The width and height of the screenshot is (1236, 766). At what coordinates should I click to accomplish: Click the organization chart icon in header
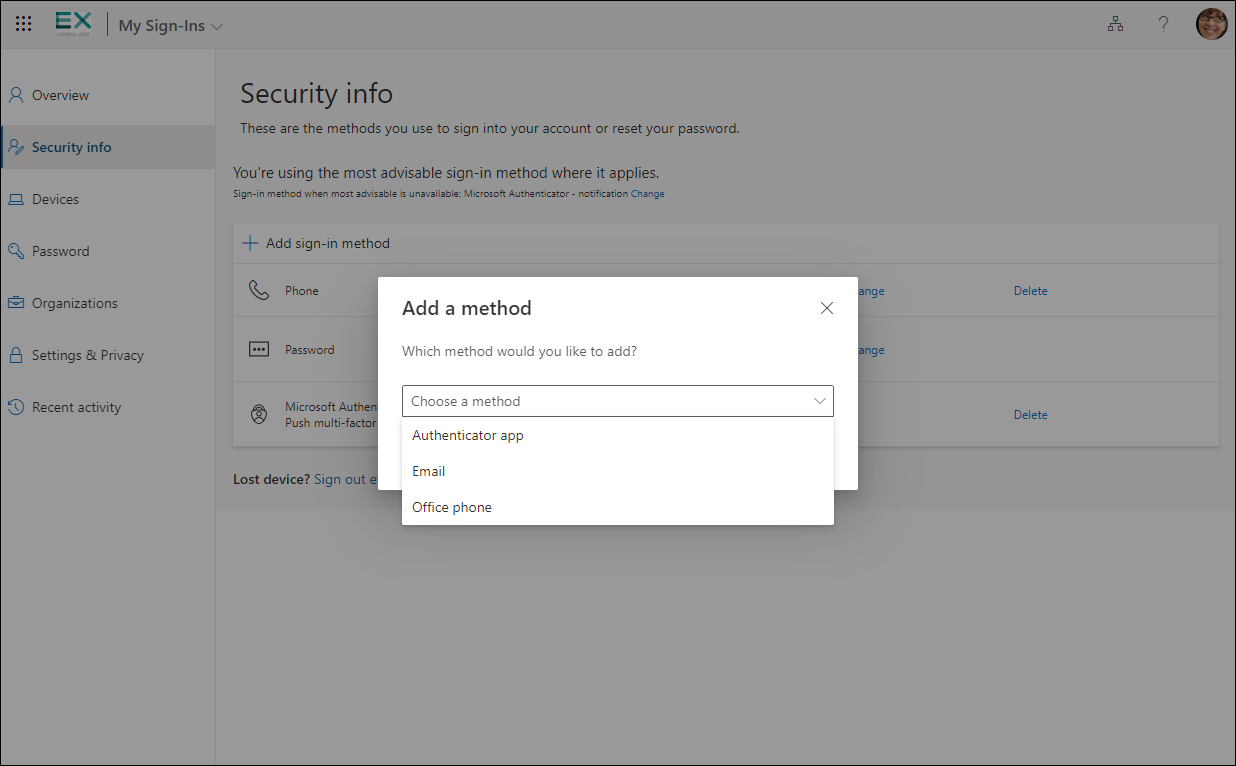coord(1115,25)
